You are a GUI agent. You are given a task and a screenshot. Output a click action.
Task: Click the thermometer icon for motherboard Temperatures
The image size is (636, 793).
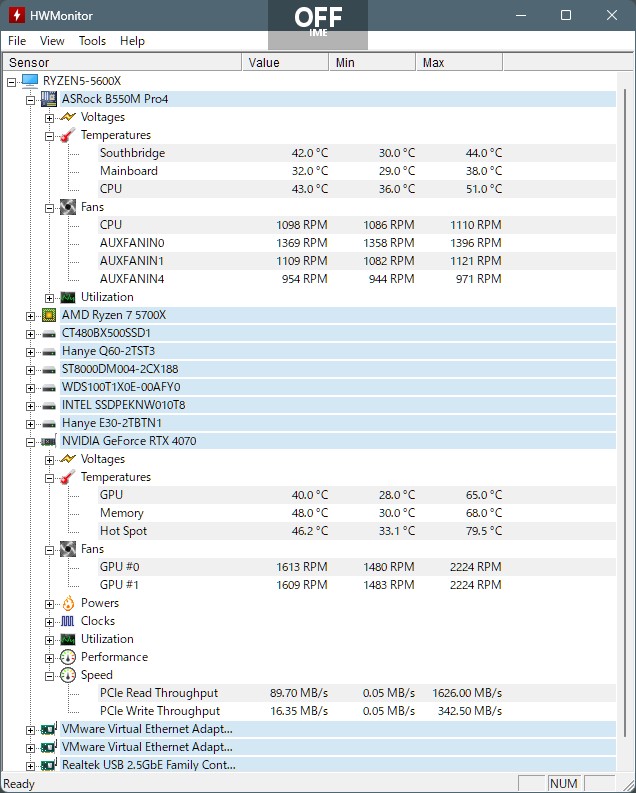point(68,135)
